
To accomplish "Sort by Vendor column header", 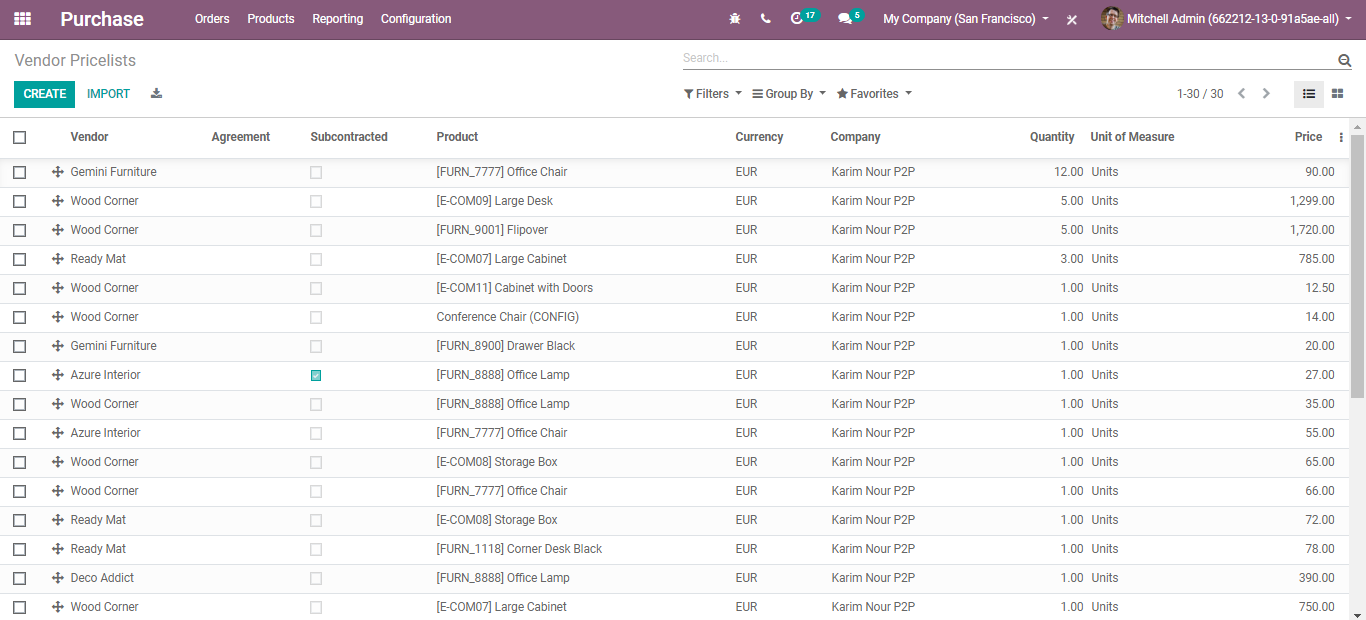I will pos(89,137).
